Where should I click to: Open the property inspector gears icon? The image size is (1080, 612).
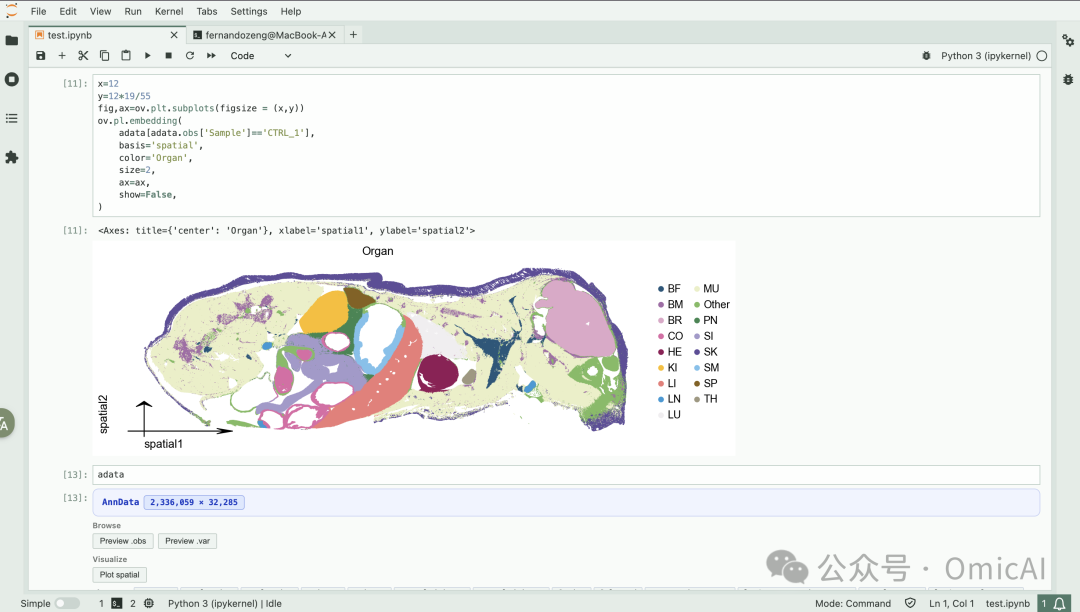[x=1068, y=41]
